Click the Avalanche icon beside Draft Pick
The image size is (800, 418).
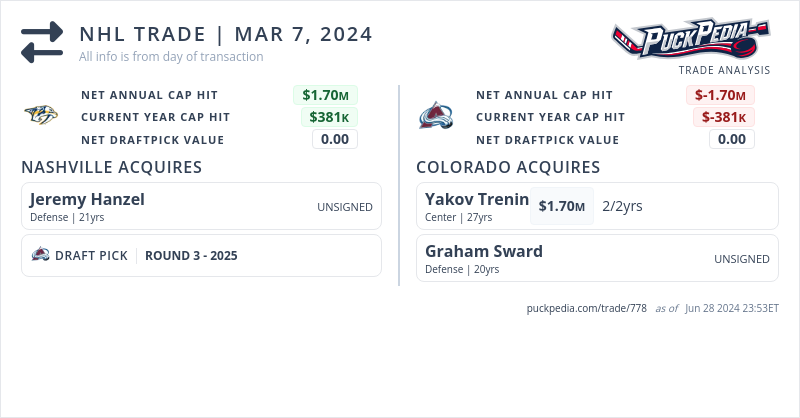pos(41,255)
